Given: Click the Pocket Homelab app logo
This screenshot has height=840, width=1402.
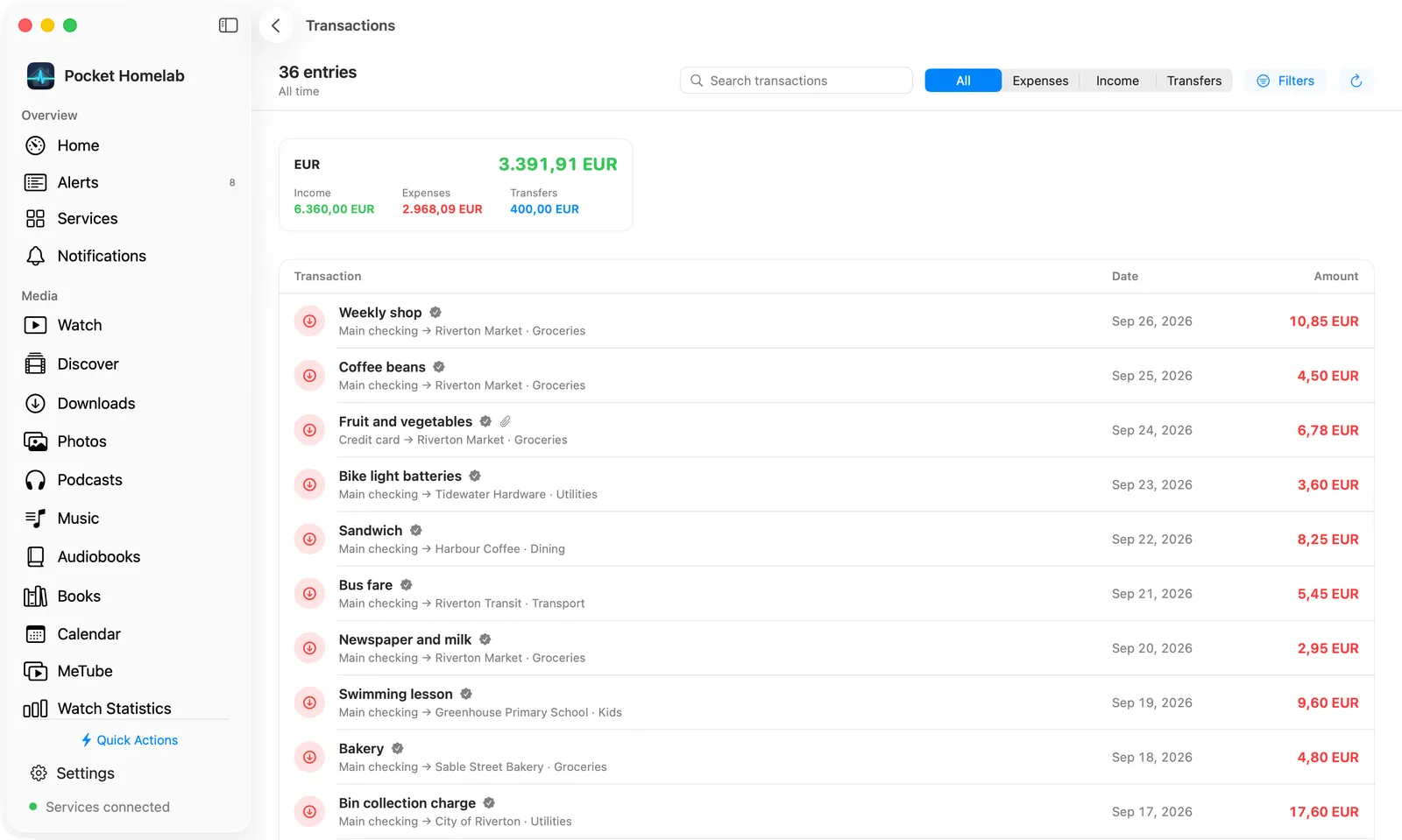Looking at the screenshot, I should tap(40, 75).
